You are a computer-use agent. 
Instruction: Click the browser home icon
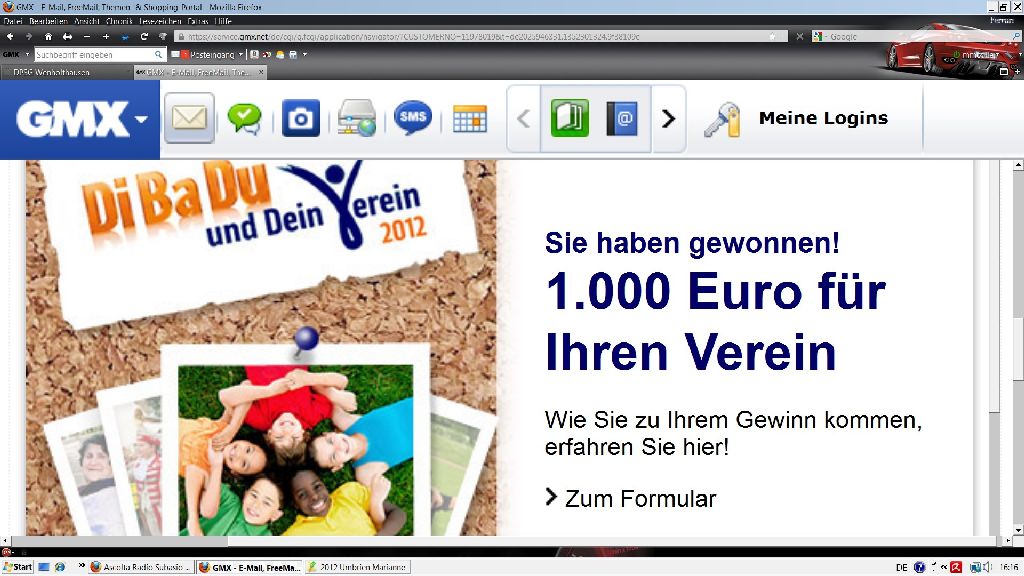pos(48,37)
